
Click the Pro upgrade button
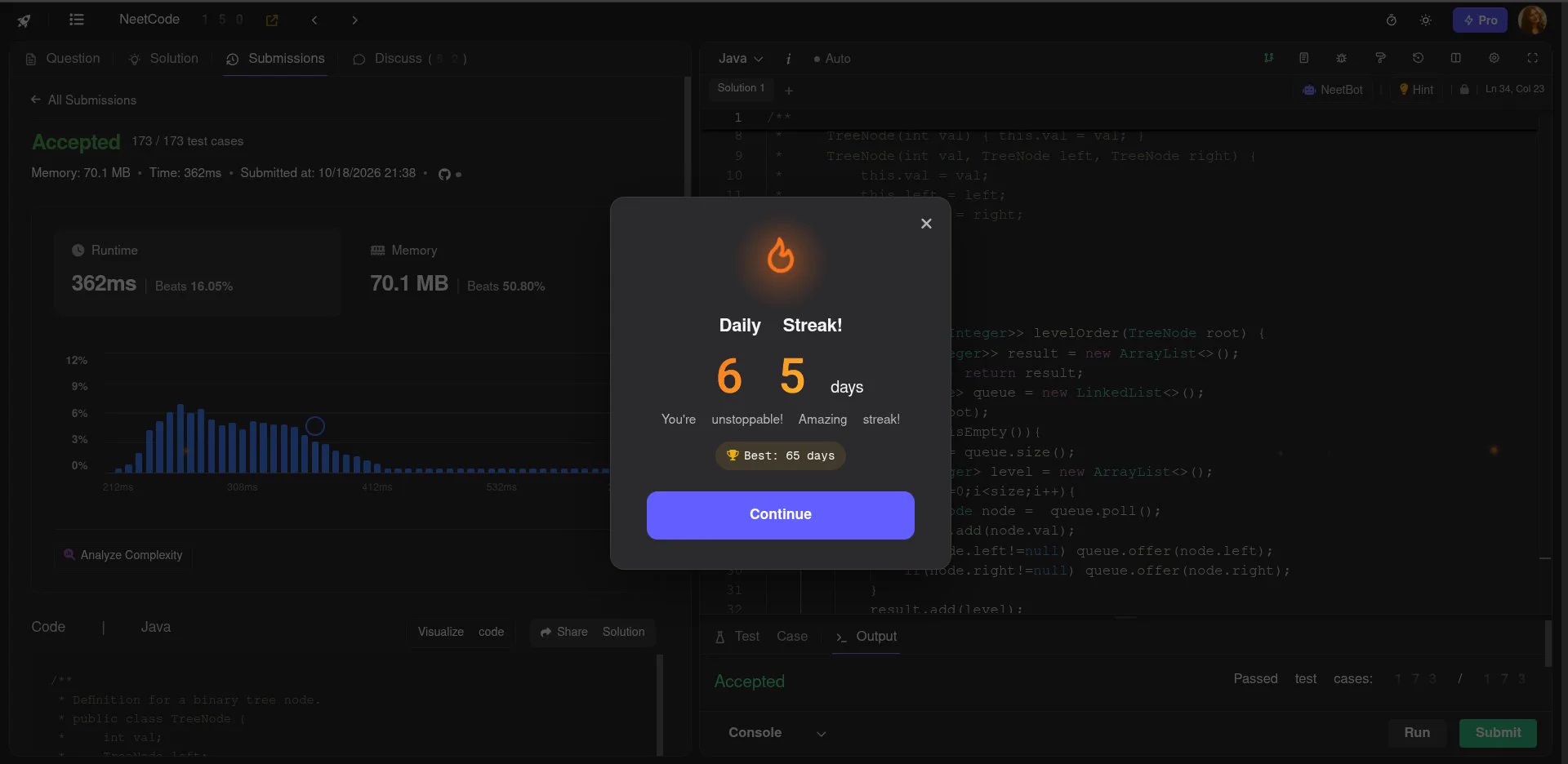1480,20
